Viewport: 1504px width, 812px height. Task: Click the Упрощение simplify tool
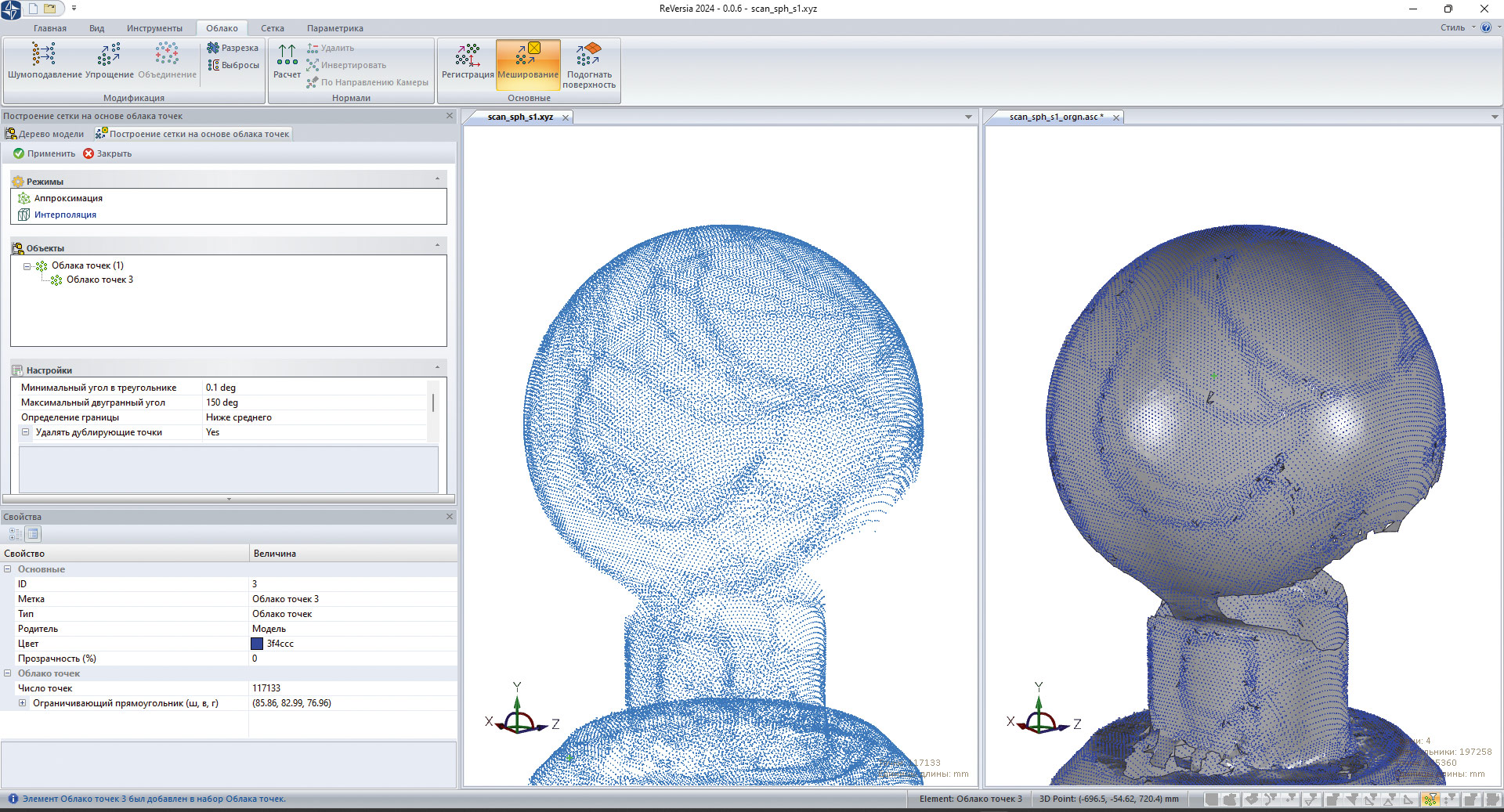point(109,61)
